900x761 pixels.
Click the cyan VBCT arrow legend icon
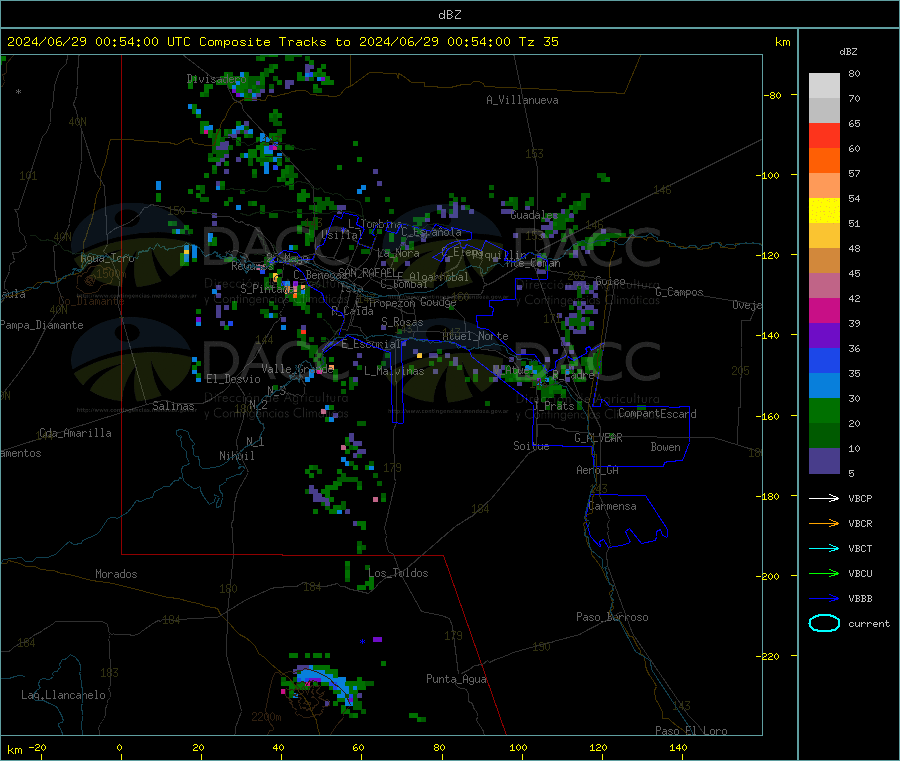(x=824, y=549)
